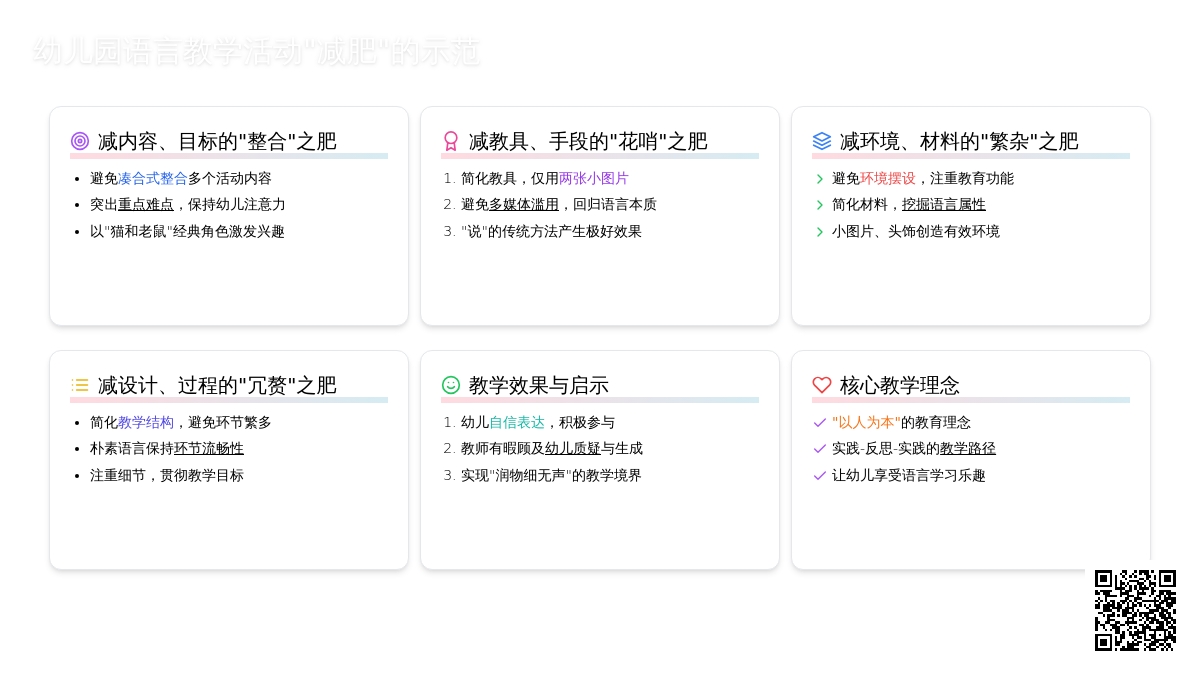Screen dimensions: 1200x675
Task: Click the award ribbon icon beside 减教具、手段的"花哨"之肥
Action: (x=451, y=141)
